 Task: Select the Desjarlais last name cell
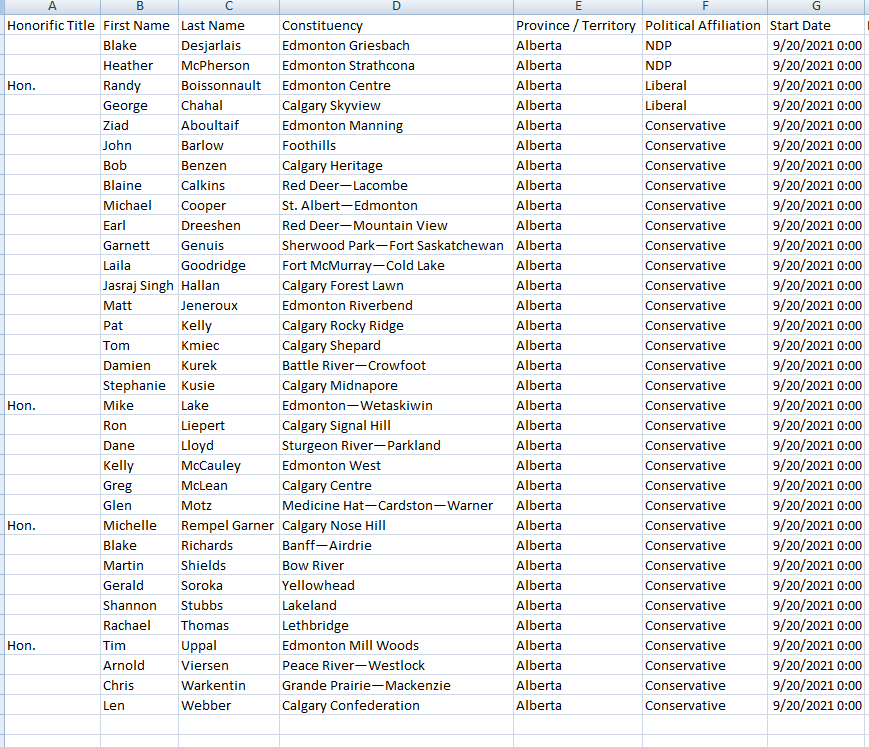pyautogui.click(x=229, y=45)
